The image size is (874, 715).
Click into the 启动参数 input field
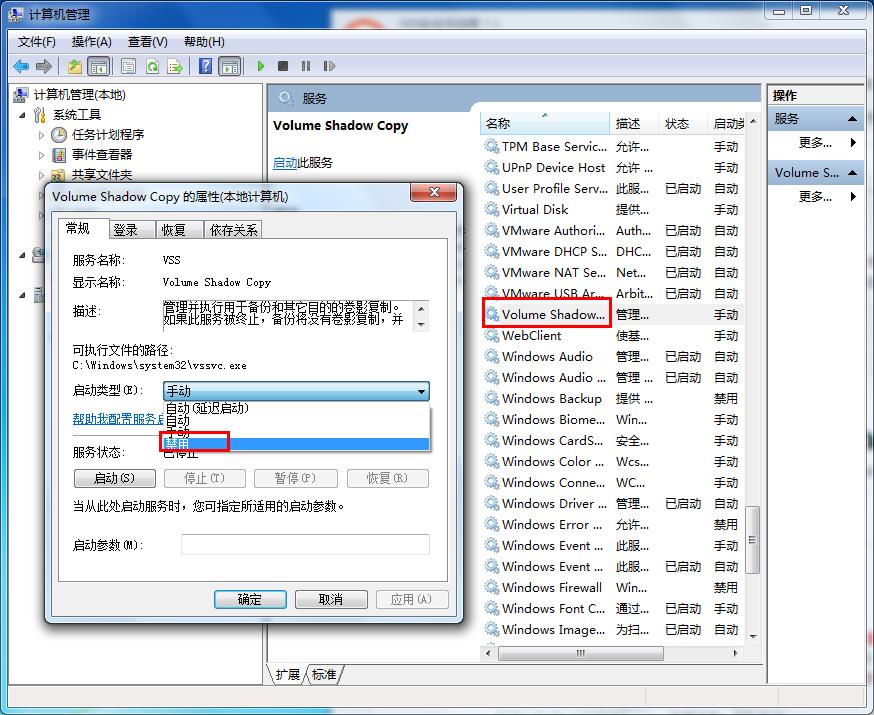click(305, 544)
